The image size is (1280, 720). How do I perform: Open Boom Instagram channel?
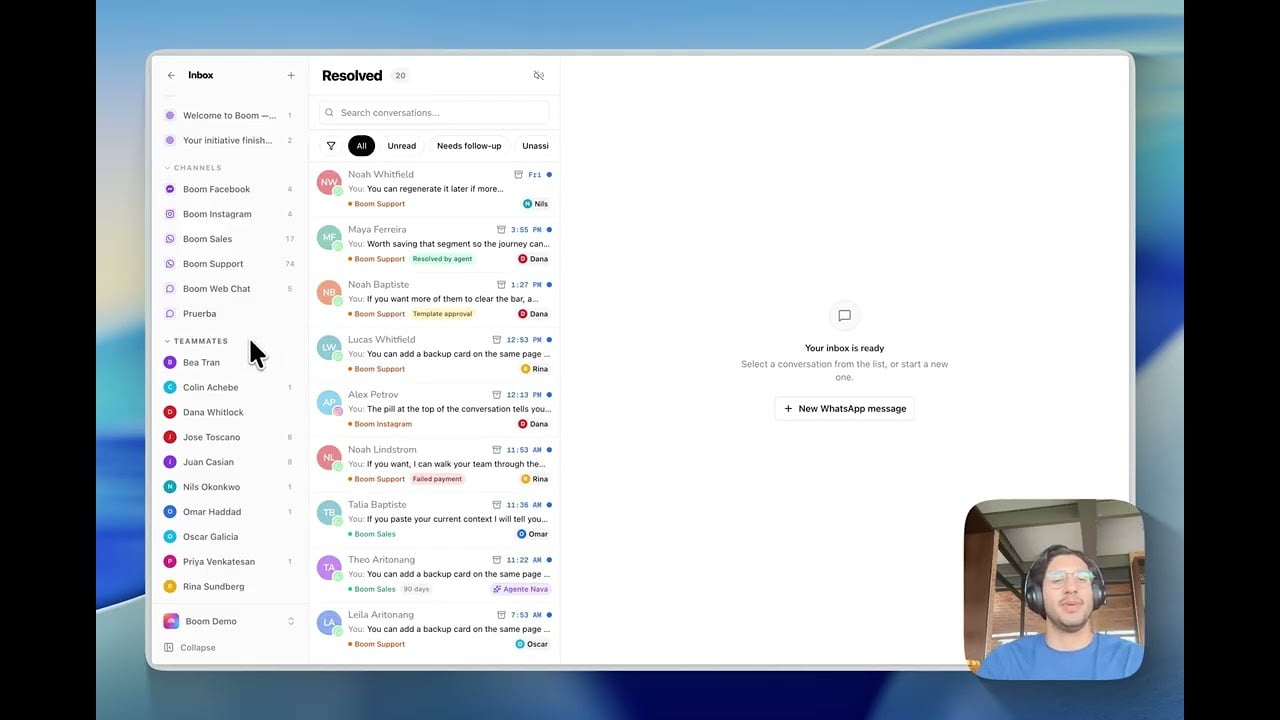pyautogui.click(x=229, y=214)
